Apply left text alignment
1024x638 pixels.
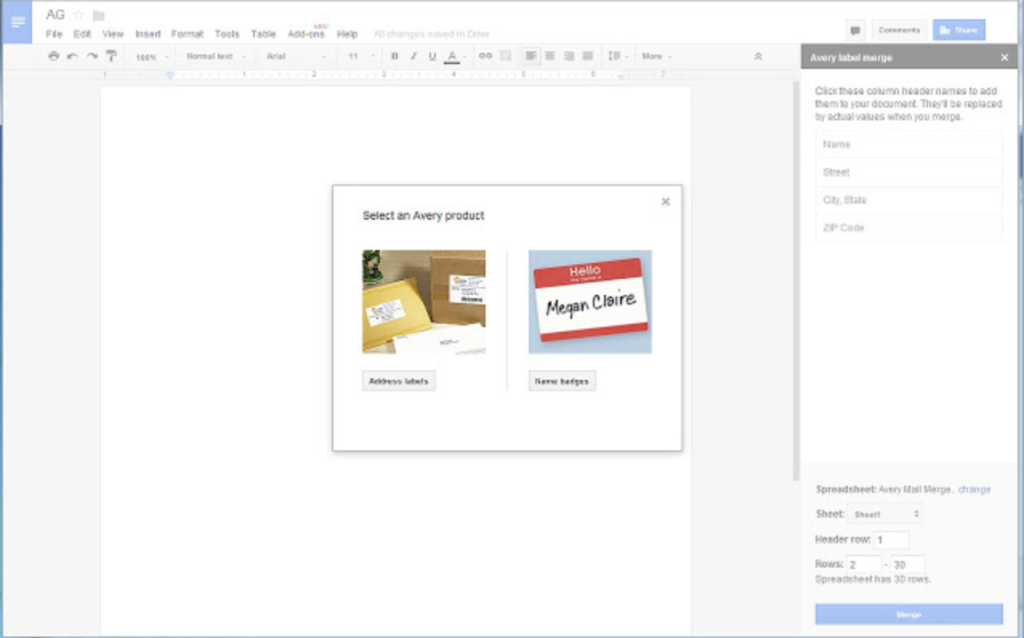530,56
